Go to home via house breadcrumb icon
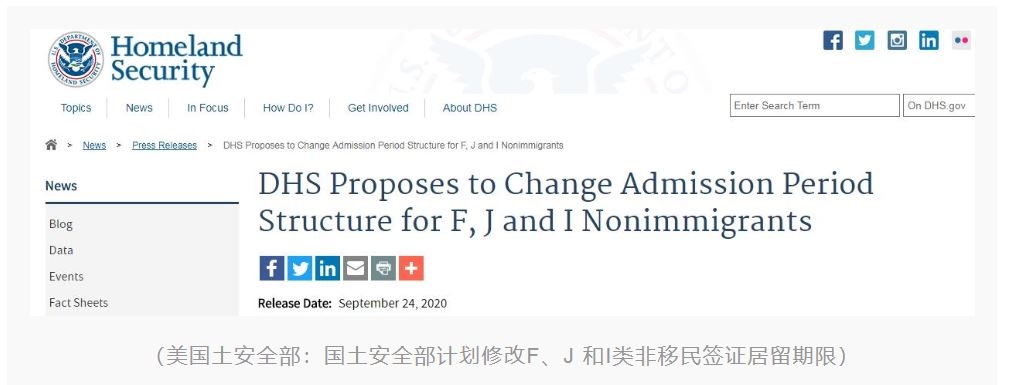Screen dimensions: 1024x385 [51, 145]
